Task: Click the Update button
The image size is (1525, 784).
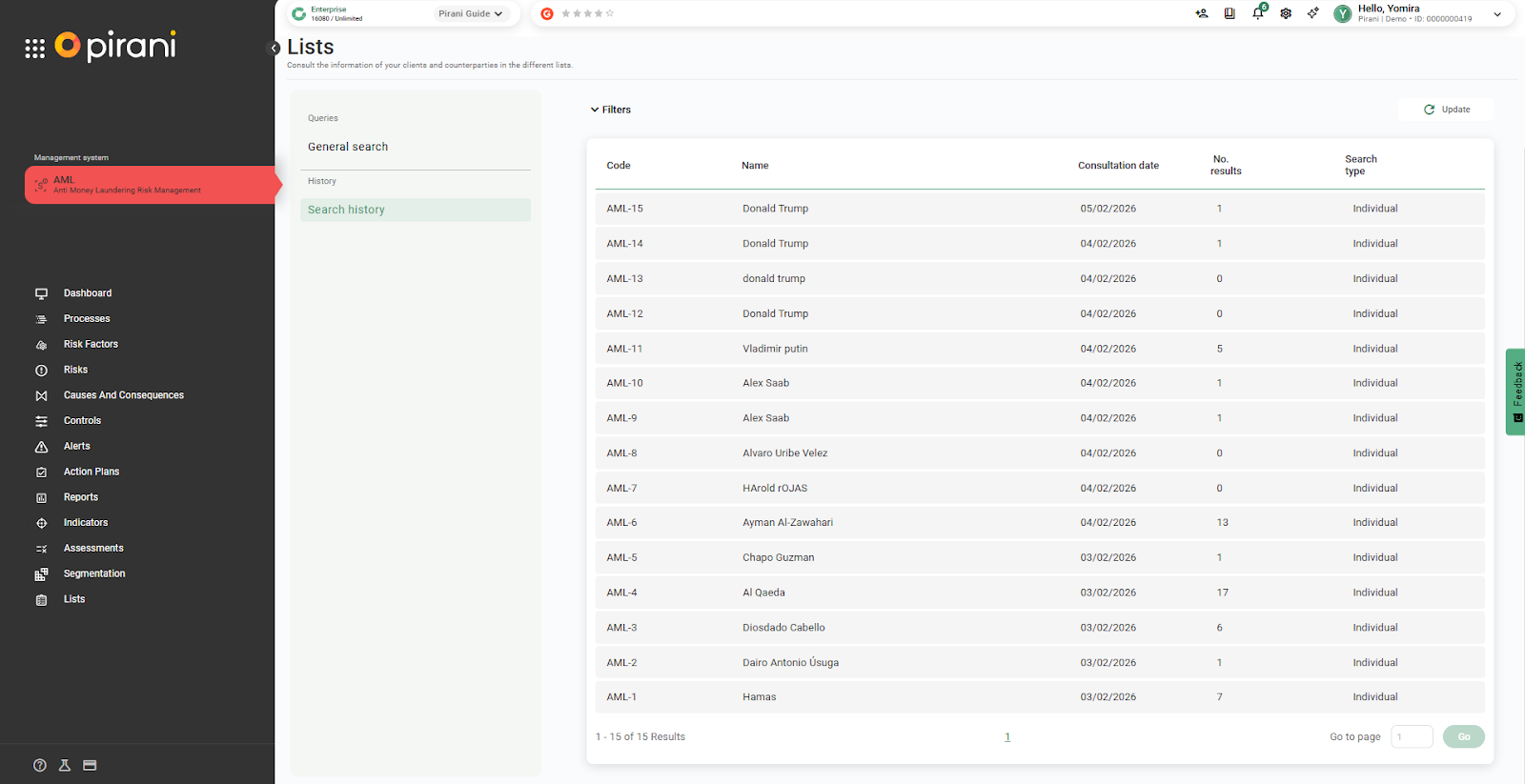Action: coord(1447,110)
